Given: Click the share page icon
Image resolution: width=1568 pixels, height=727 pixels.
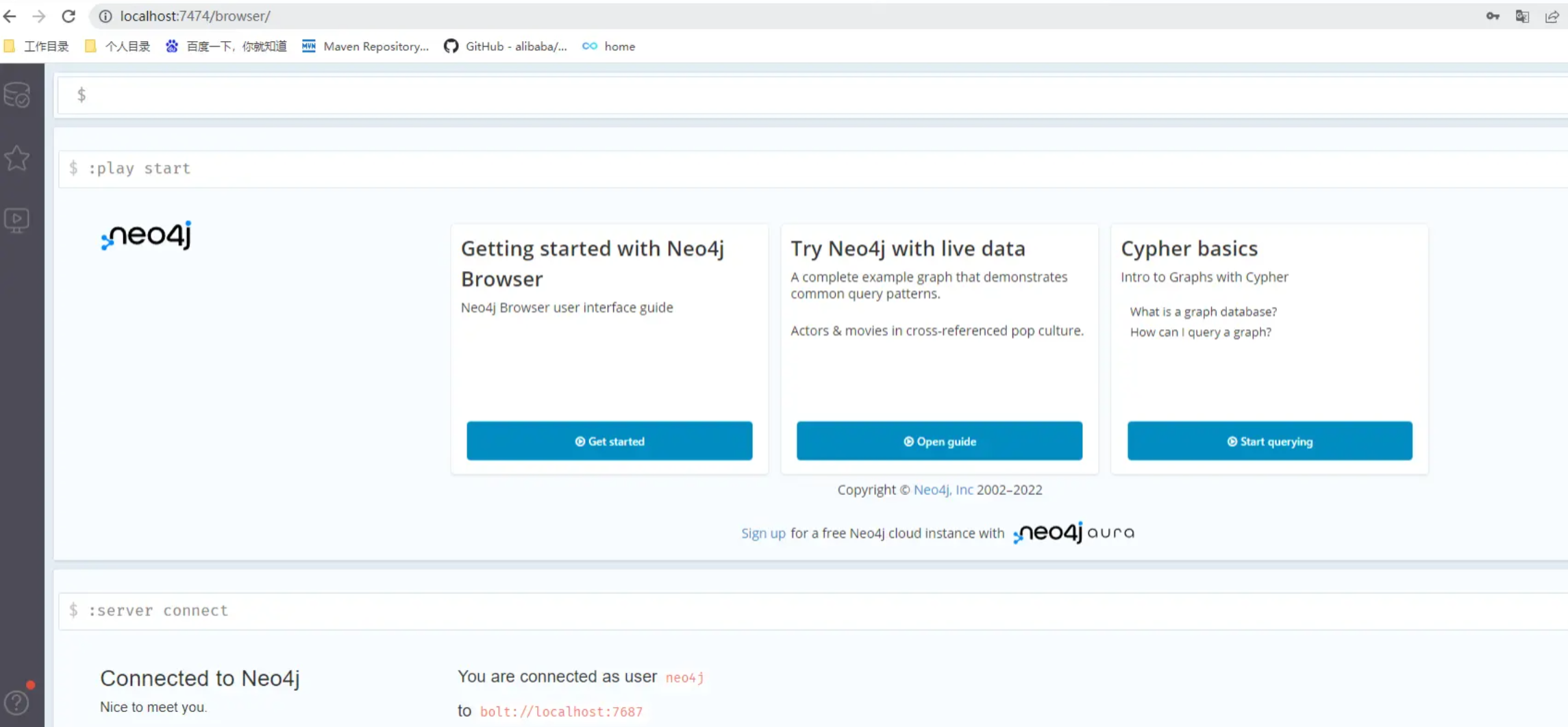Looking at the screenshot, I should [x=1552, y=16].
